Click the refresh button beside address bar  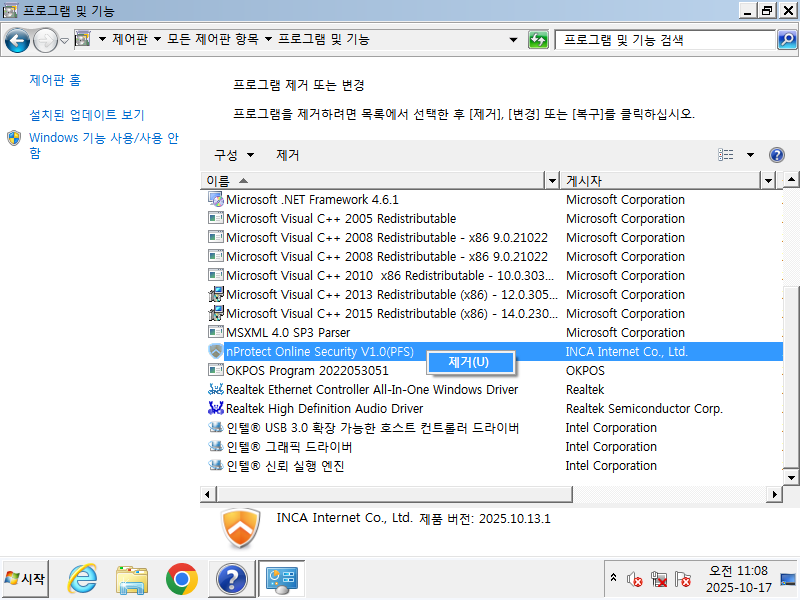[539, 40]
